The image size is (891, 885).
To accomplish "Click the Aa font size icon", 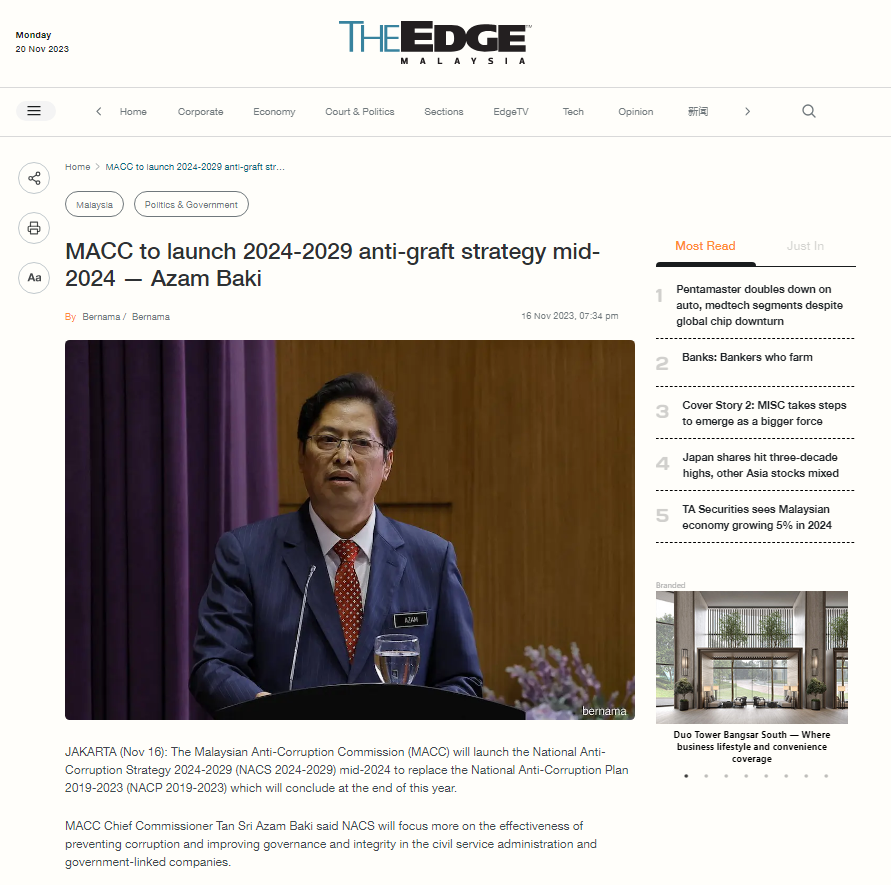I will [34, 278].
